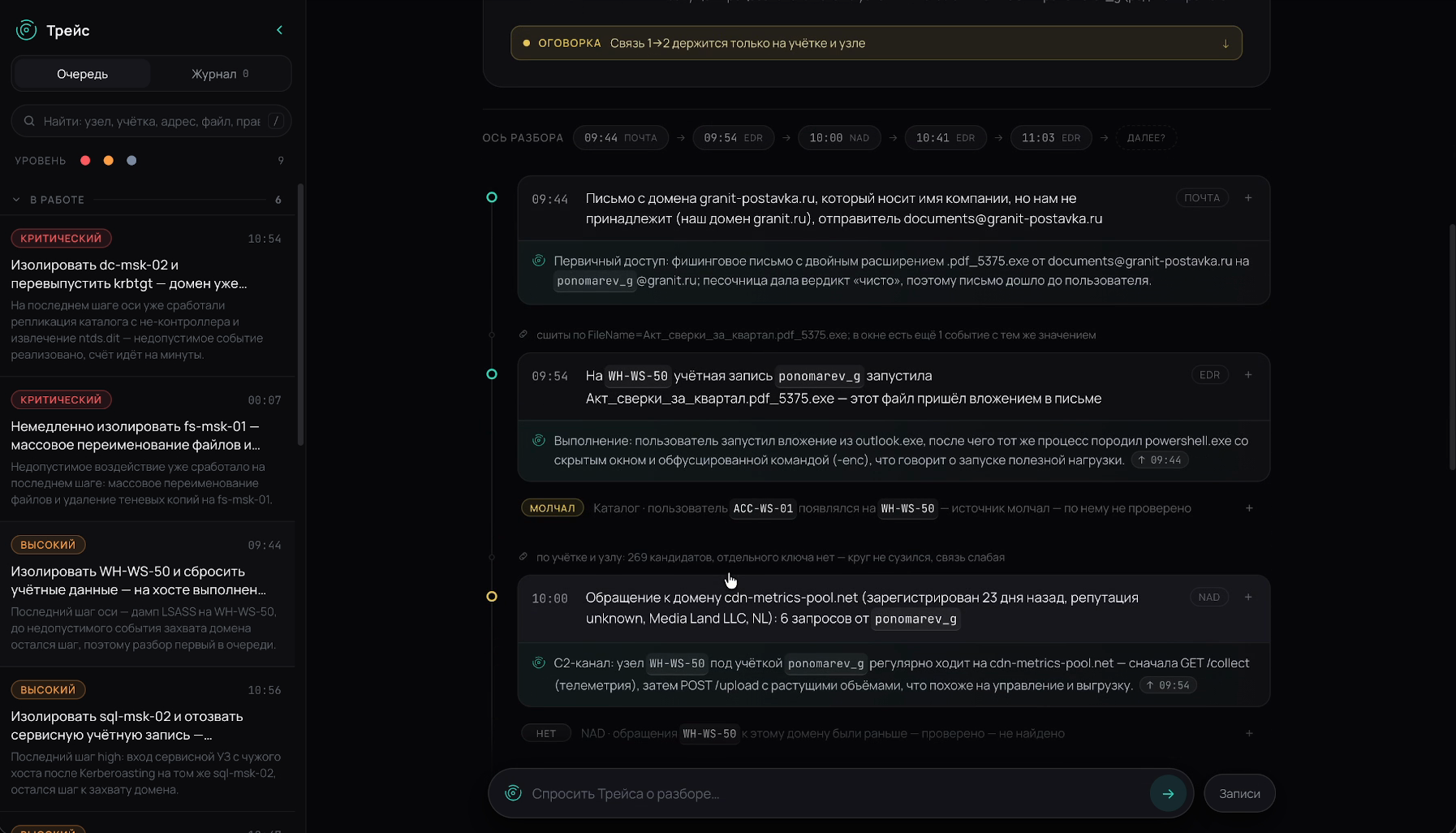The image size is (1456, 833).
Task: Open the 'Немедленно изолировать fs-msk-01' card
Action: coord(147,449)
